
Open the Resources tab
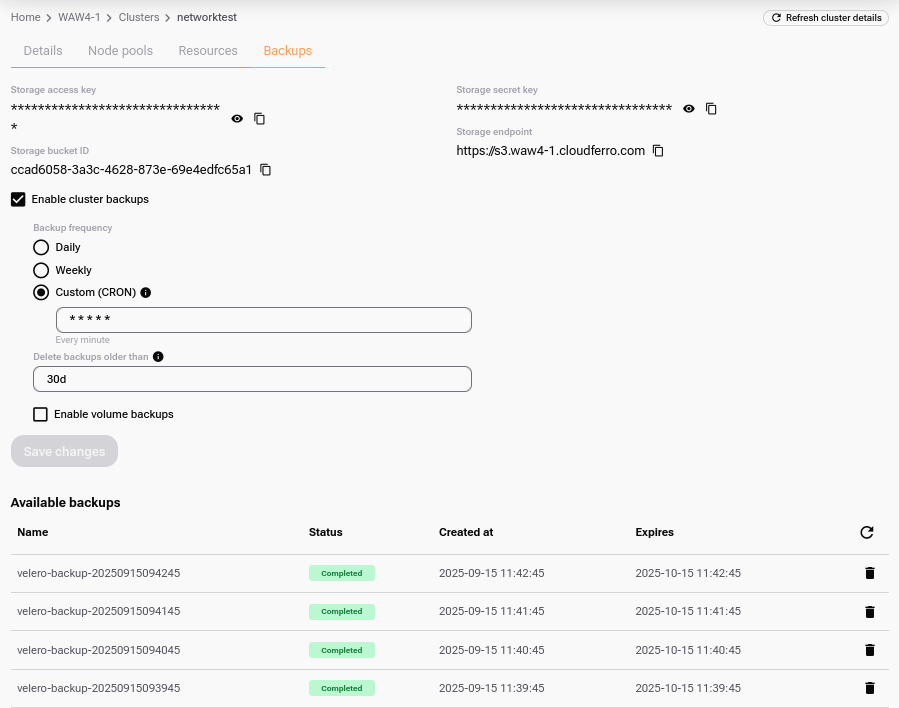click(208, 51)
